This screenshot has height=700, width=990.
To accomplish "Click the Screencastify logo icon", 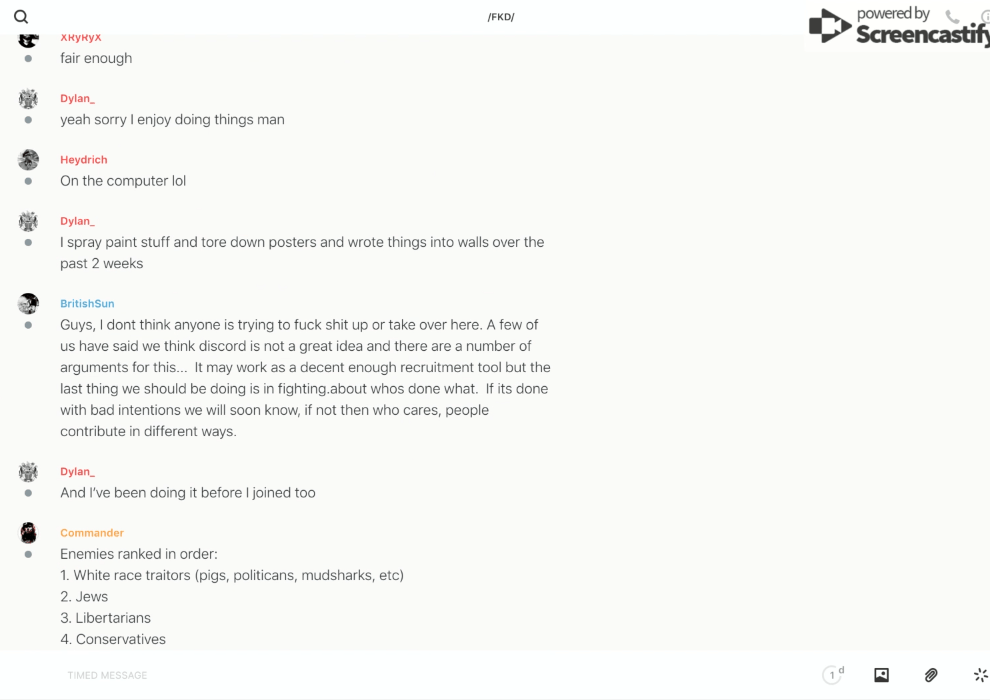I will point(830,26).
